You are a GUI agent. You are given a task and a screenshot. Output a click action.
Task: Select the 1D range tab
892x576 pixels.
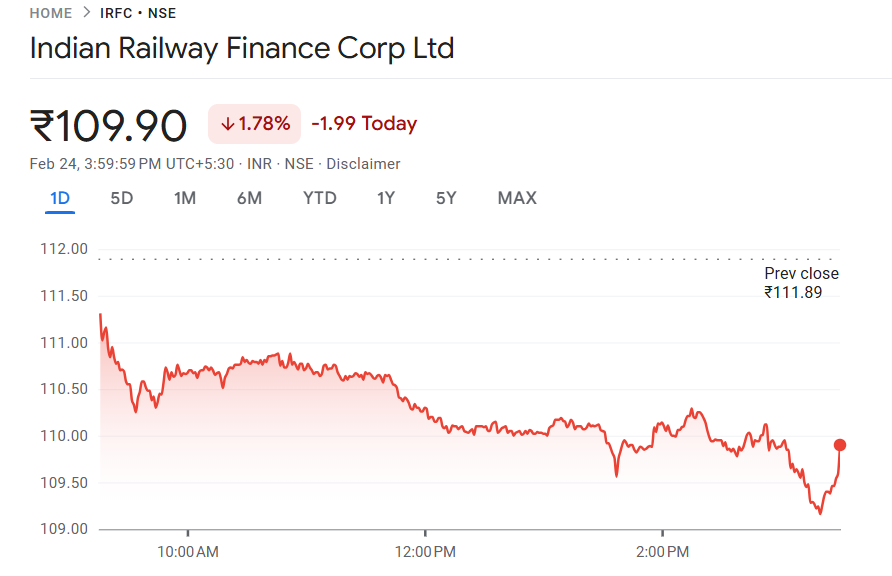60,198
